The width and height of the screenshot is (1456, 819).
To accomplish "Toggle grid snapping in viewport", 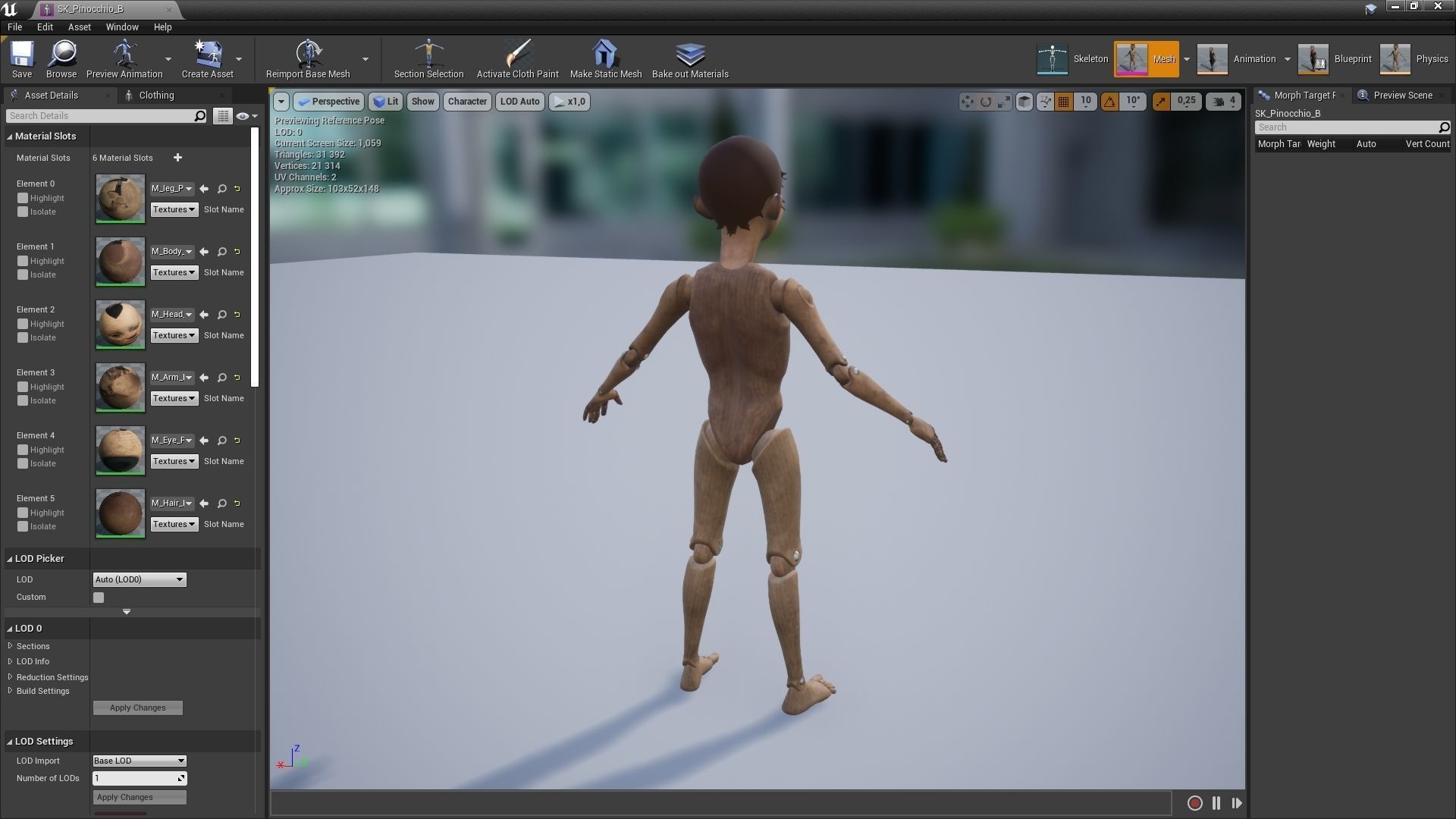I will [1064, 102].
